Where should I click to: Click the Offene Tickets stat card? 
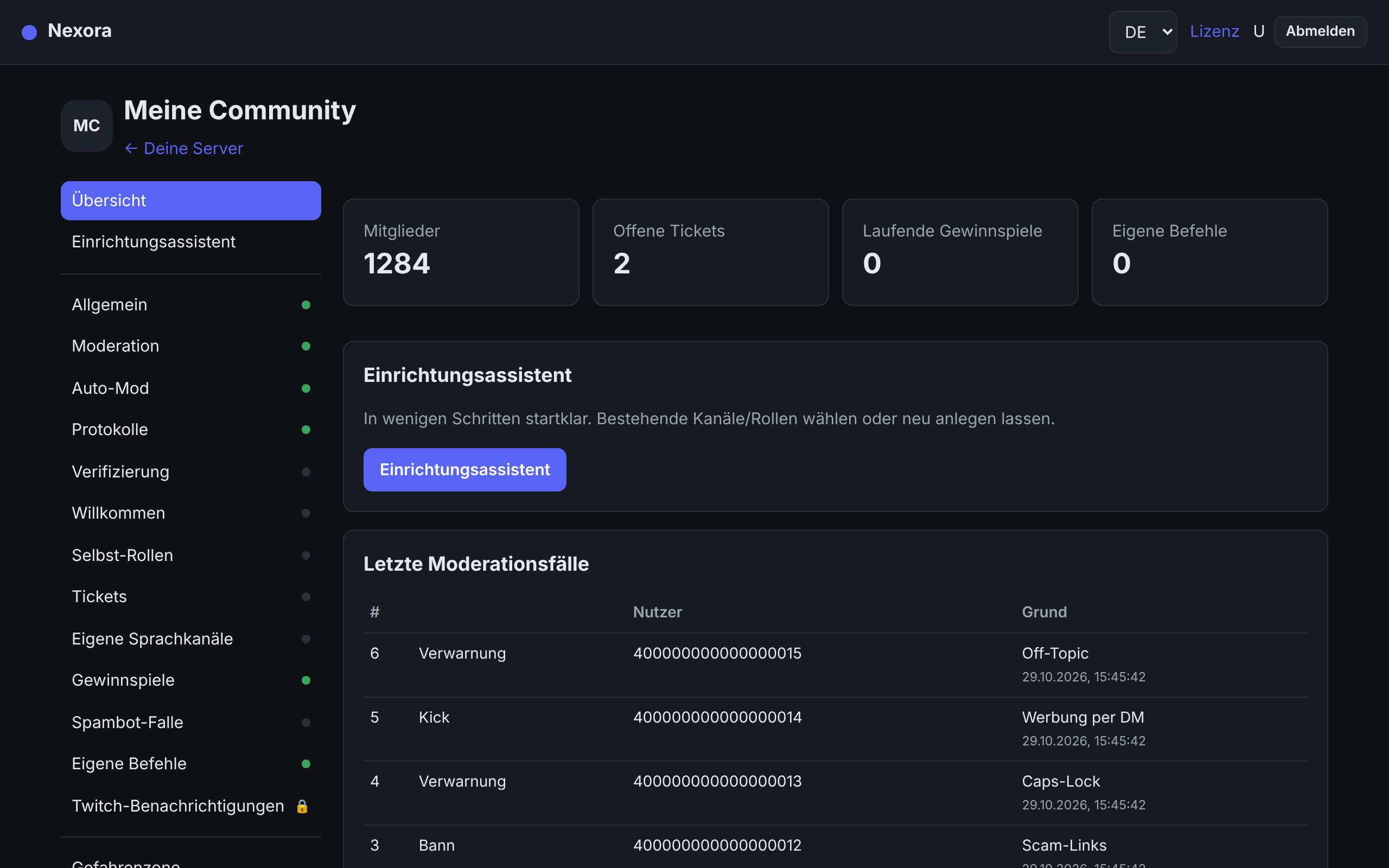click(x=710, y=252)
